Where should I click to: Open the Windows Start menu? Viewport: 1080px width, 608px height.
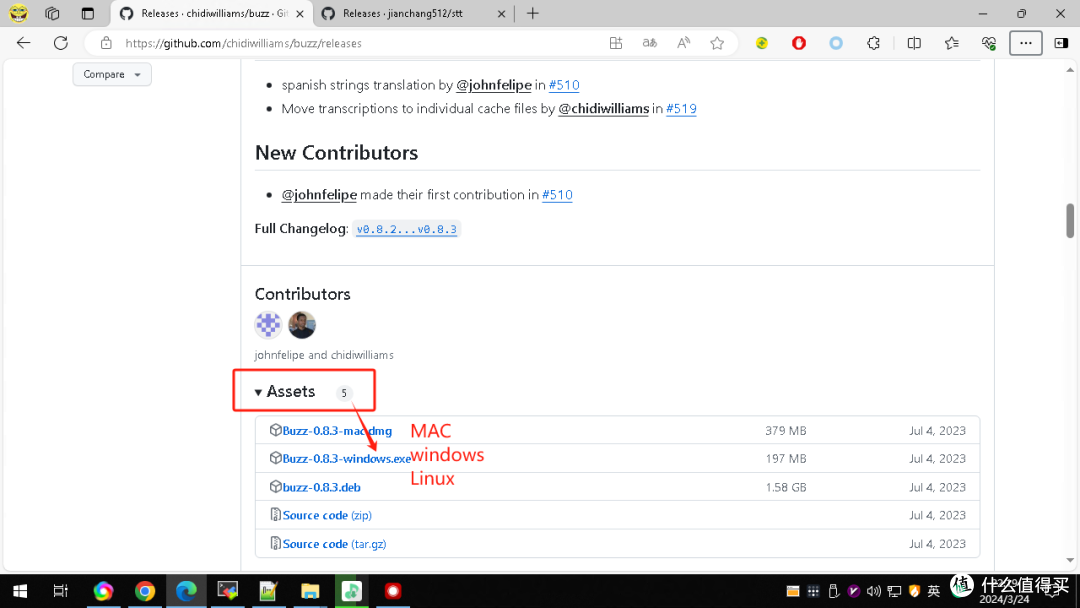[x=20, y=591]
